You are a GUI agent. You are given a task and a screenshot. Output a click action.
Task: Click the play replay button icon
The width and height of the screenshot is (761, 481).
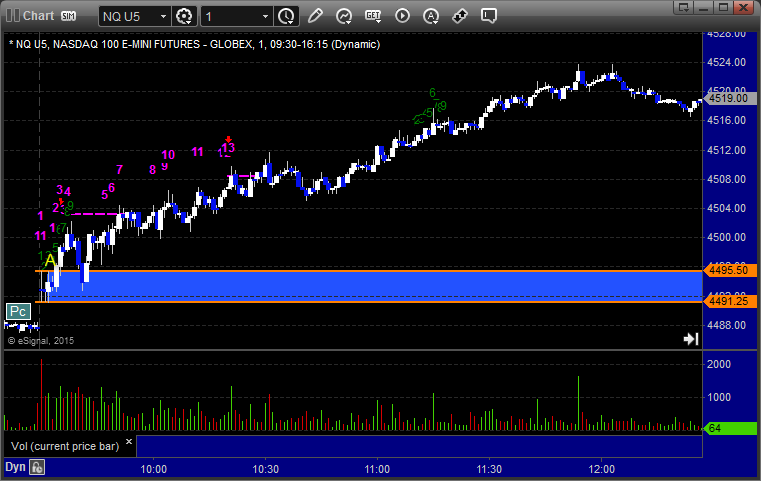pyautogui.click(x=402, y=16)
